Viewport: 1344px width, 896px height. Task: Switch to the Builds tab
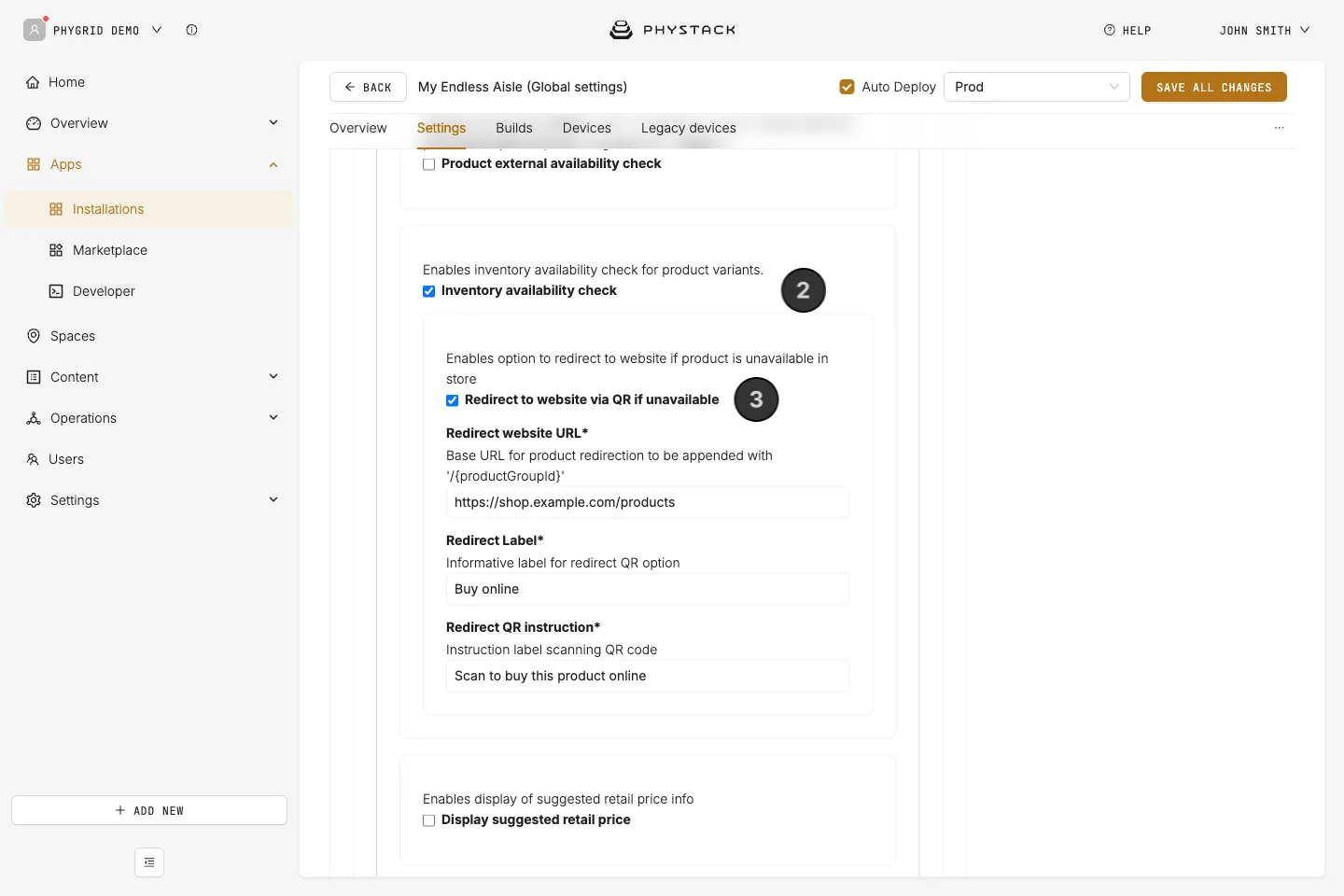pyautogui.click(x=514, y=128)
